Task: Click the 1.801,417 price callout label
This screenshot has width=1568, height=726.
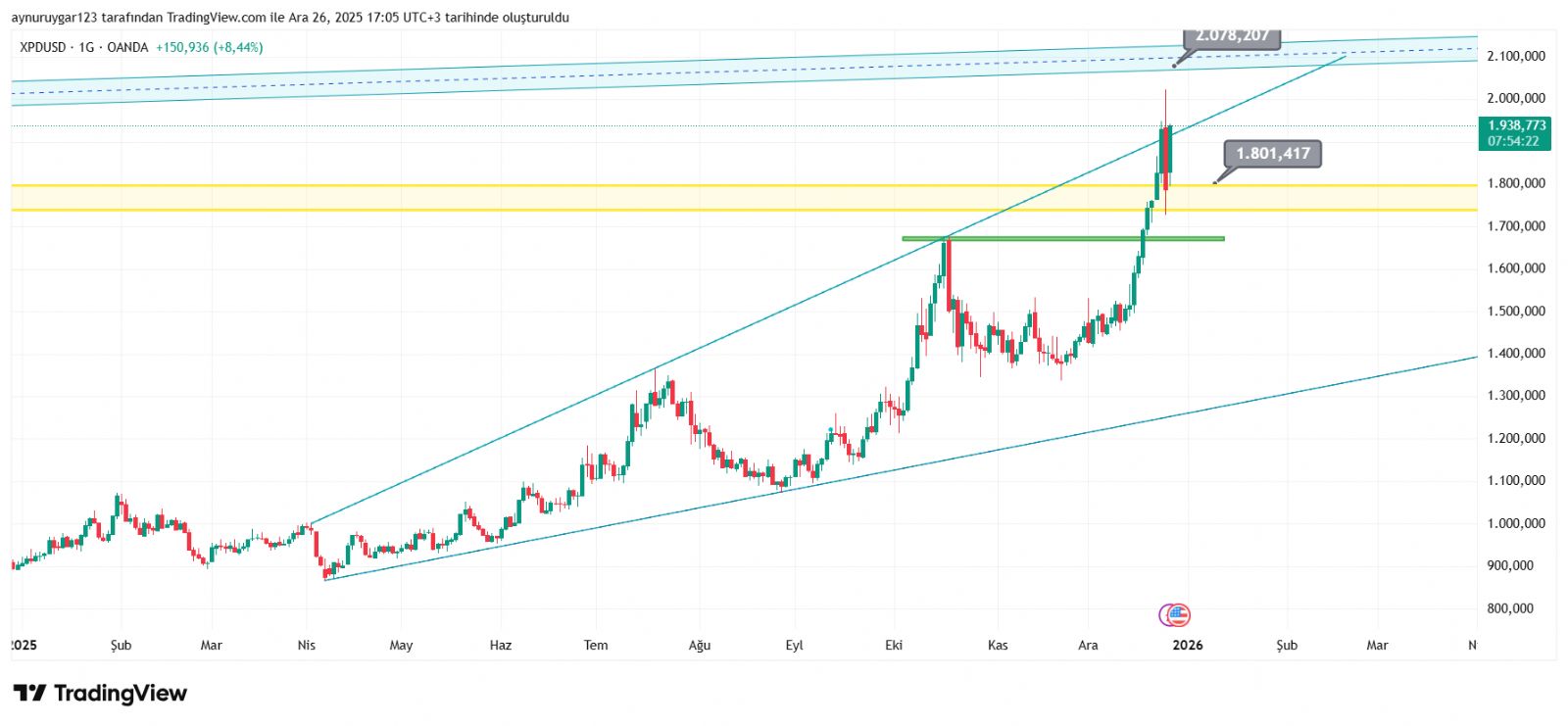Action: [x=1272, y=154]
